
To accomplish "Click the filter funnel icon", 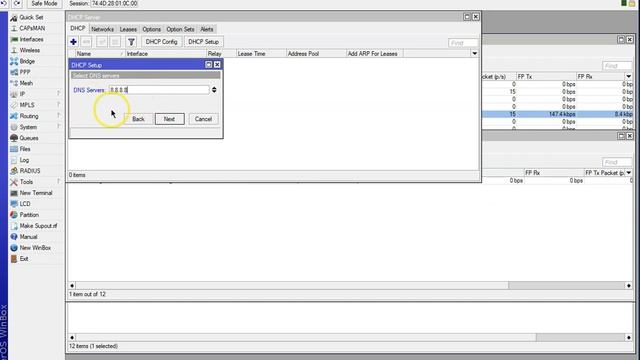I will (131, 42).
